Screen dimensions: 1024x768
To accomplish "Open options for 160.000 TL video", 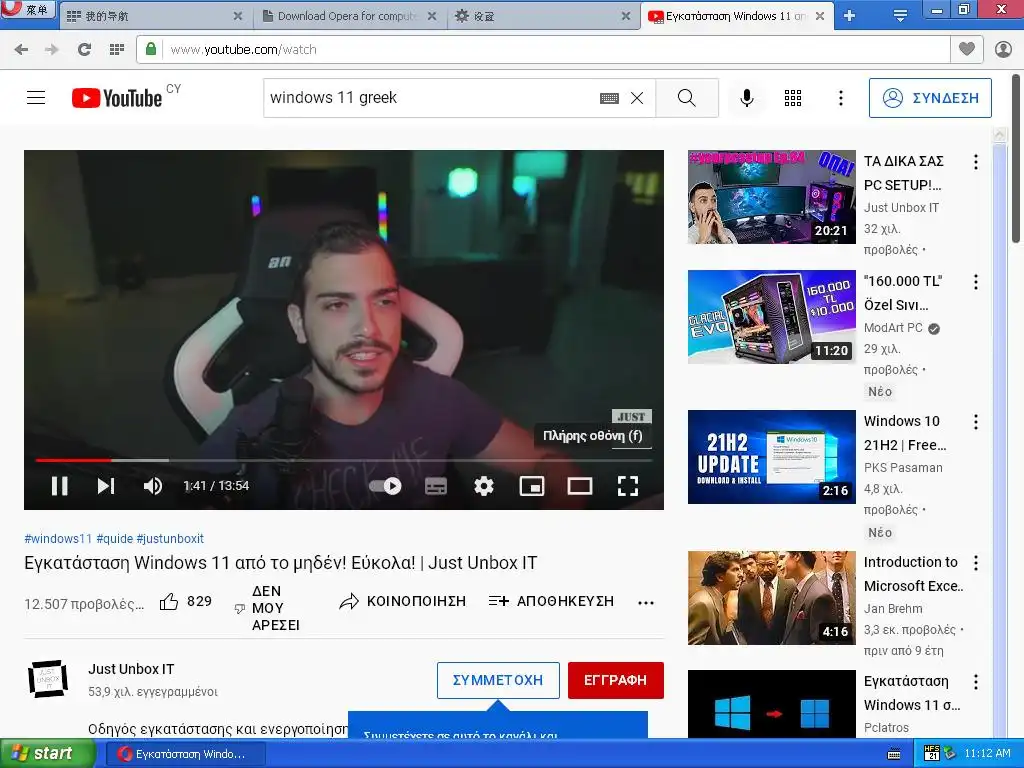I will point(976,282).
